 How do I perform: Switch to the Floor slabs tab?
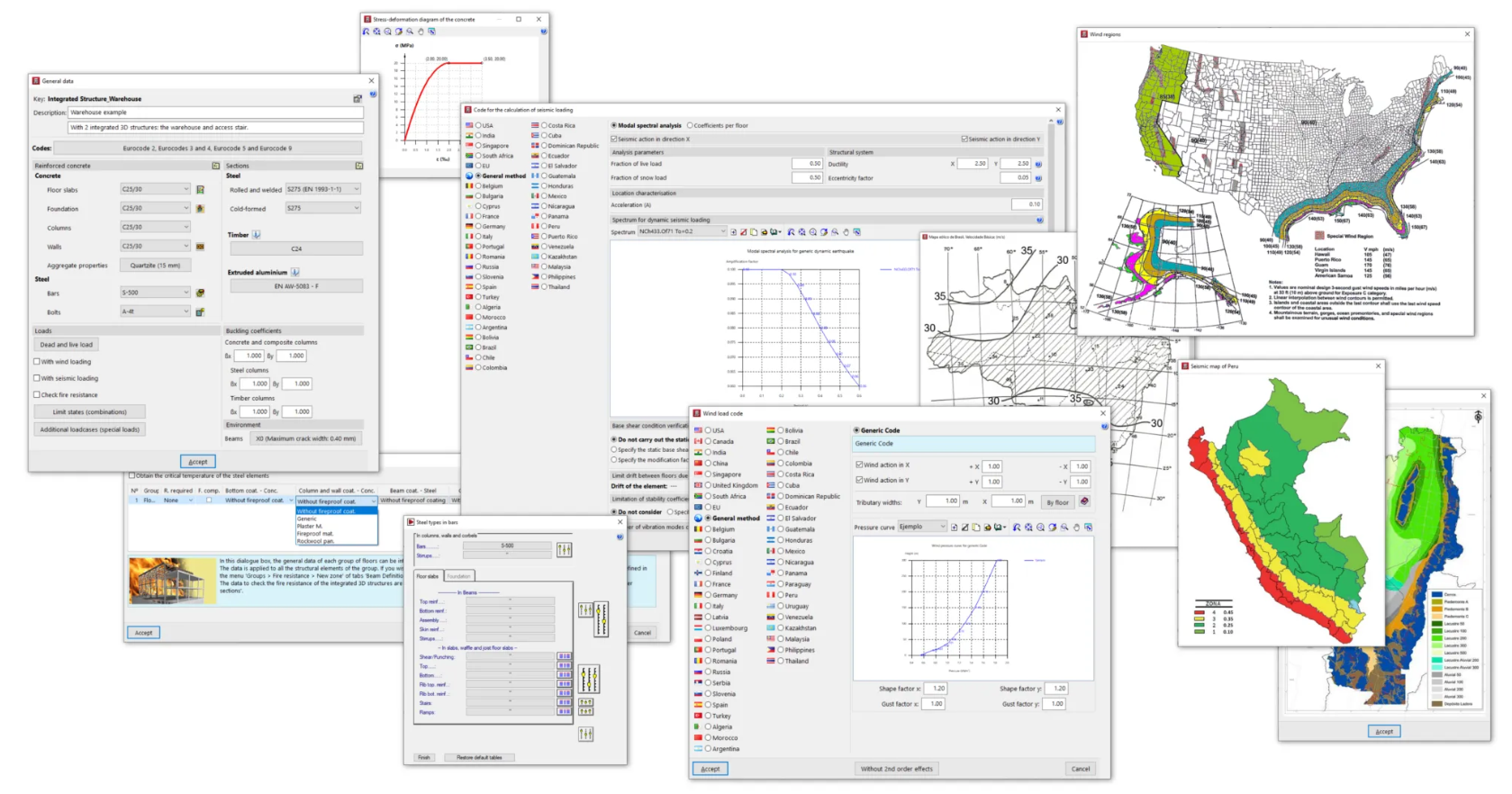(428, 576)
